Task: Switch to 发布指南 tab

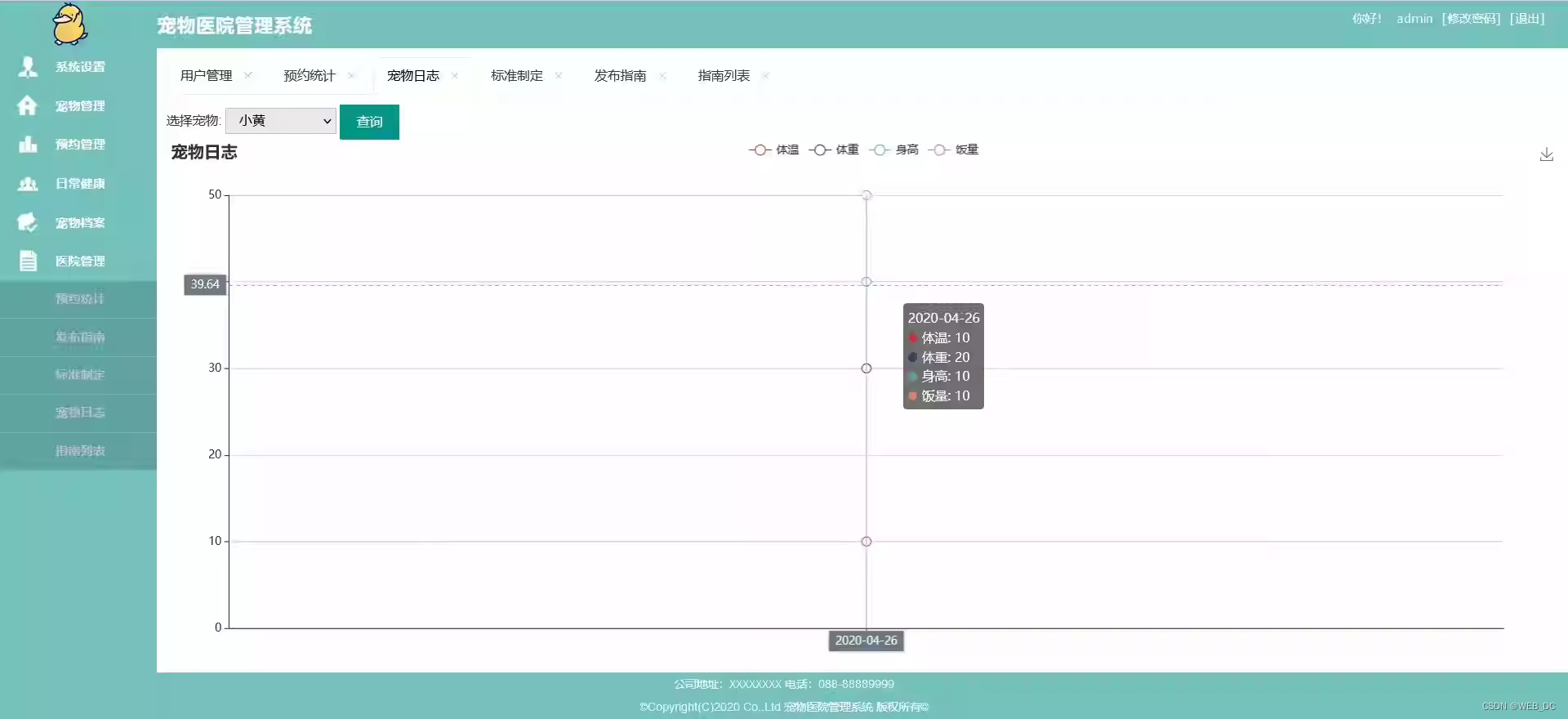Action: (621, 75)
